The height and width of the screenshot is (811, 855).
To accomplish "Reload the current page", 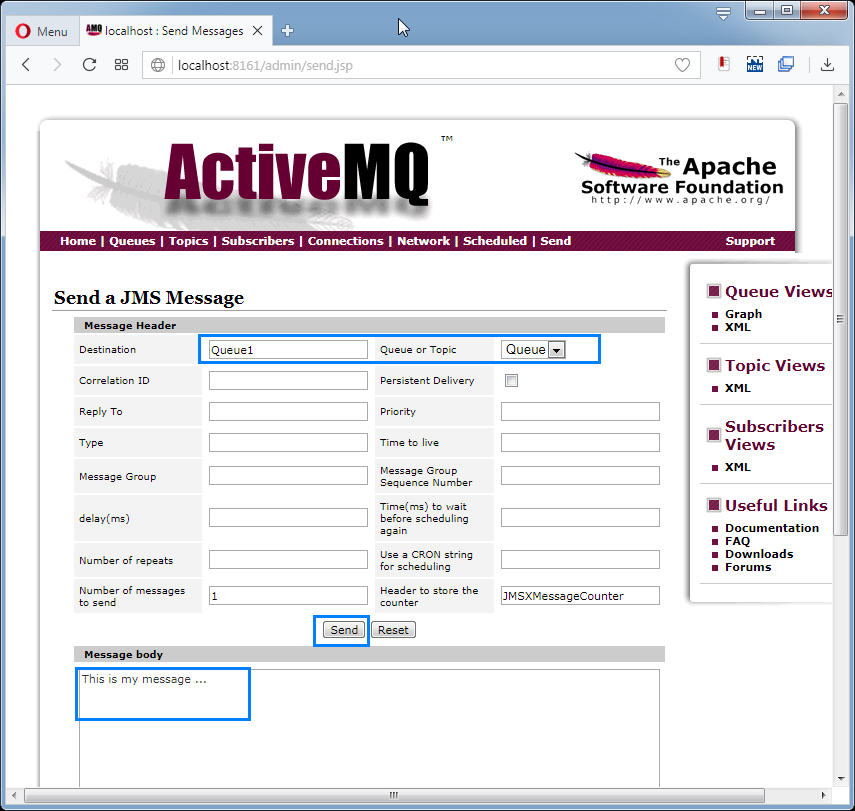I will (x=89, y=65).
